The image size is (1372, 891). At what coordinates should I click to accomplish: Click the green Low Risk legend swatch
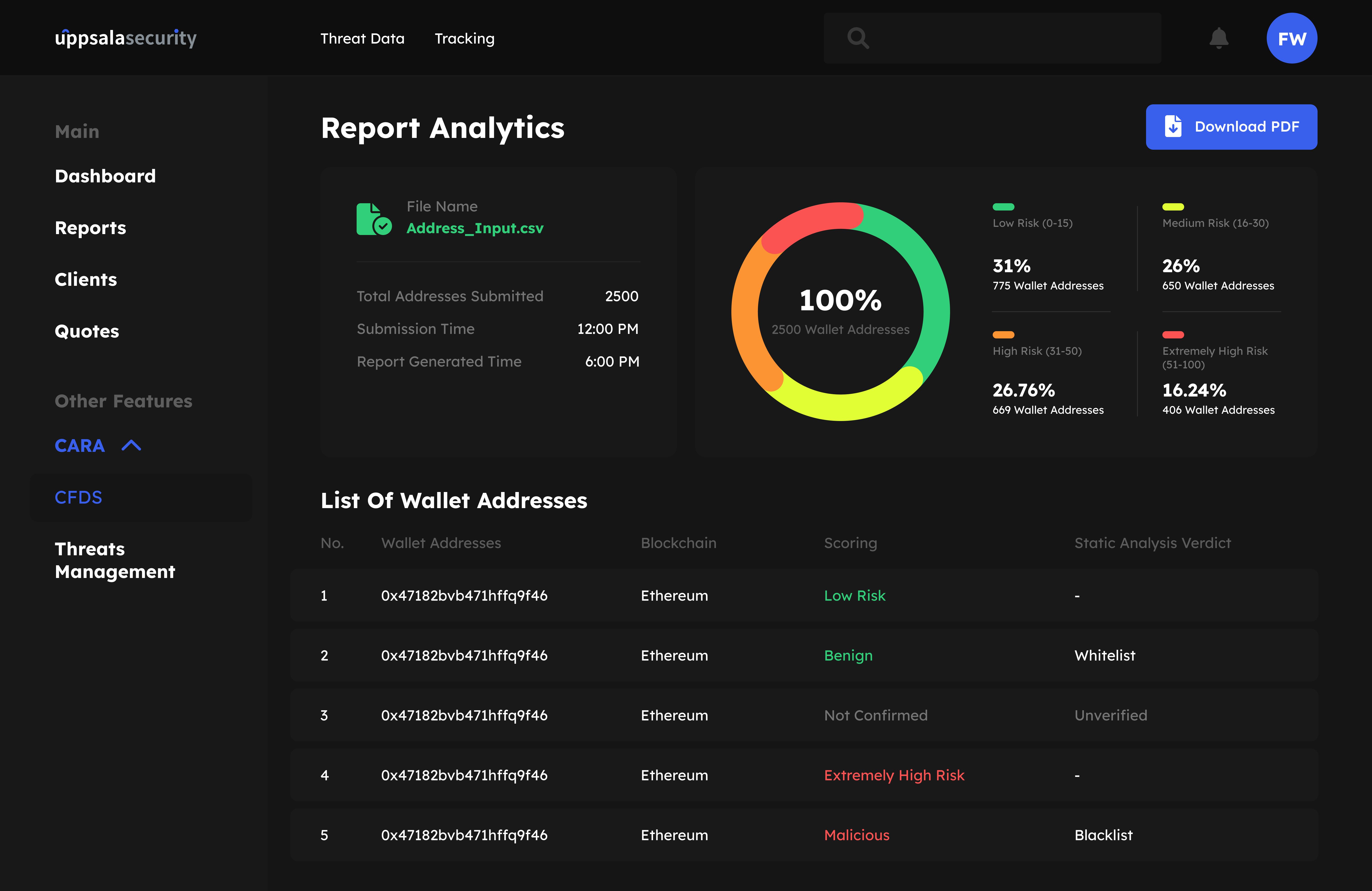click(1003, 207)
